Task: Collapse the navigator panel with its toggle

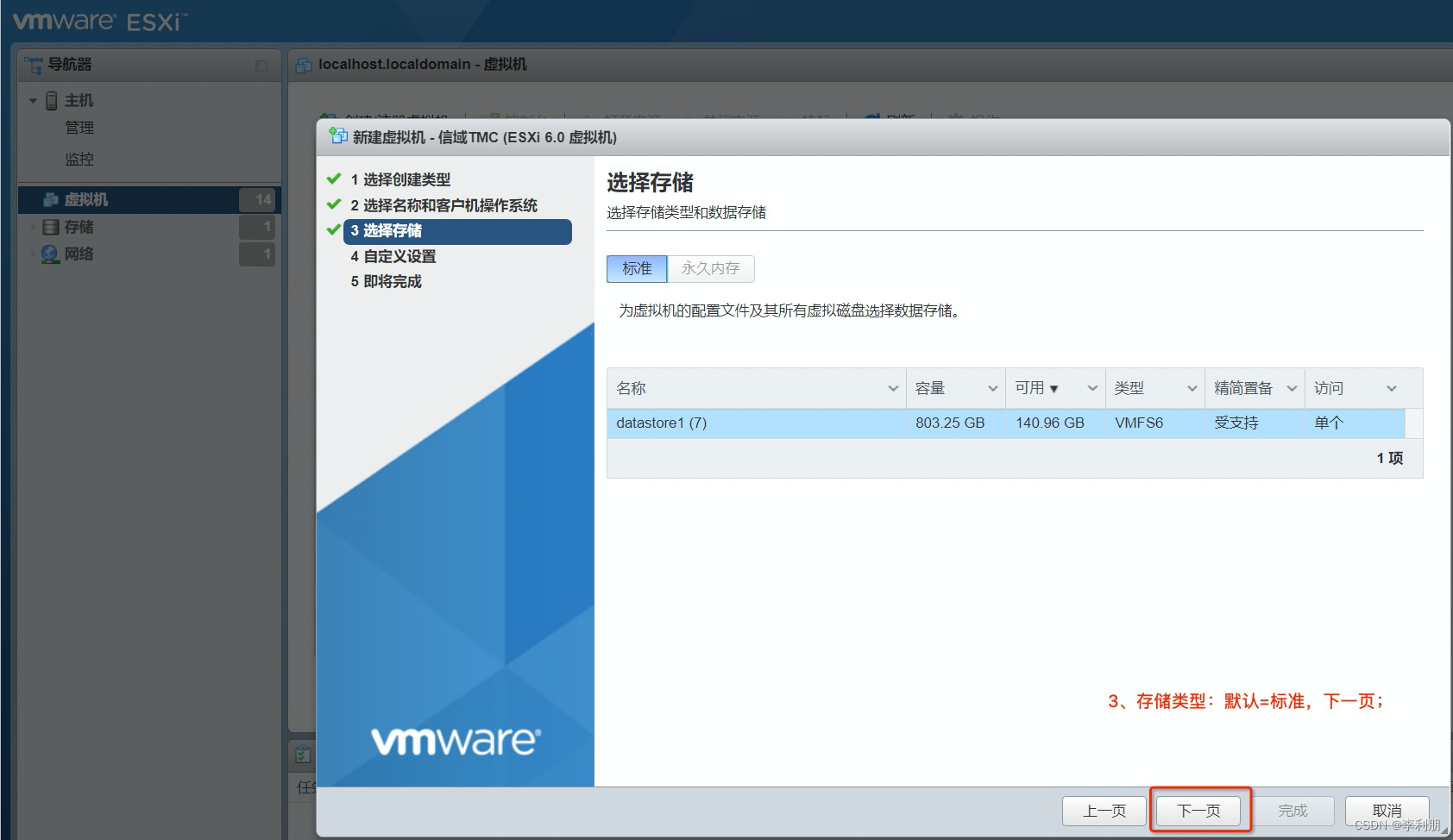Action: [261, 66]
